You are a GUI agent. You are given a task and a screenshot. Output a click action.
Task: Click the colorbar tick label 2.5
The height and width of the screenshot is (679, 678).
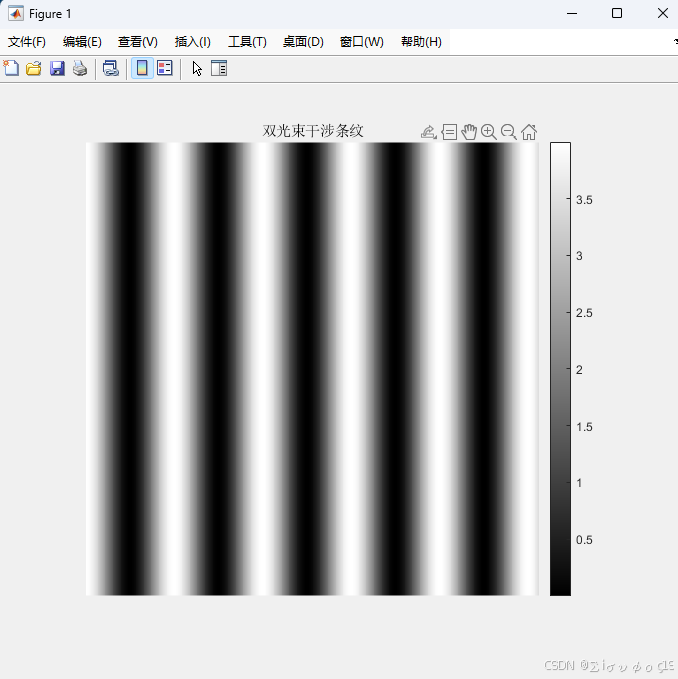(584, 313)
